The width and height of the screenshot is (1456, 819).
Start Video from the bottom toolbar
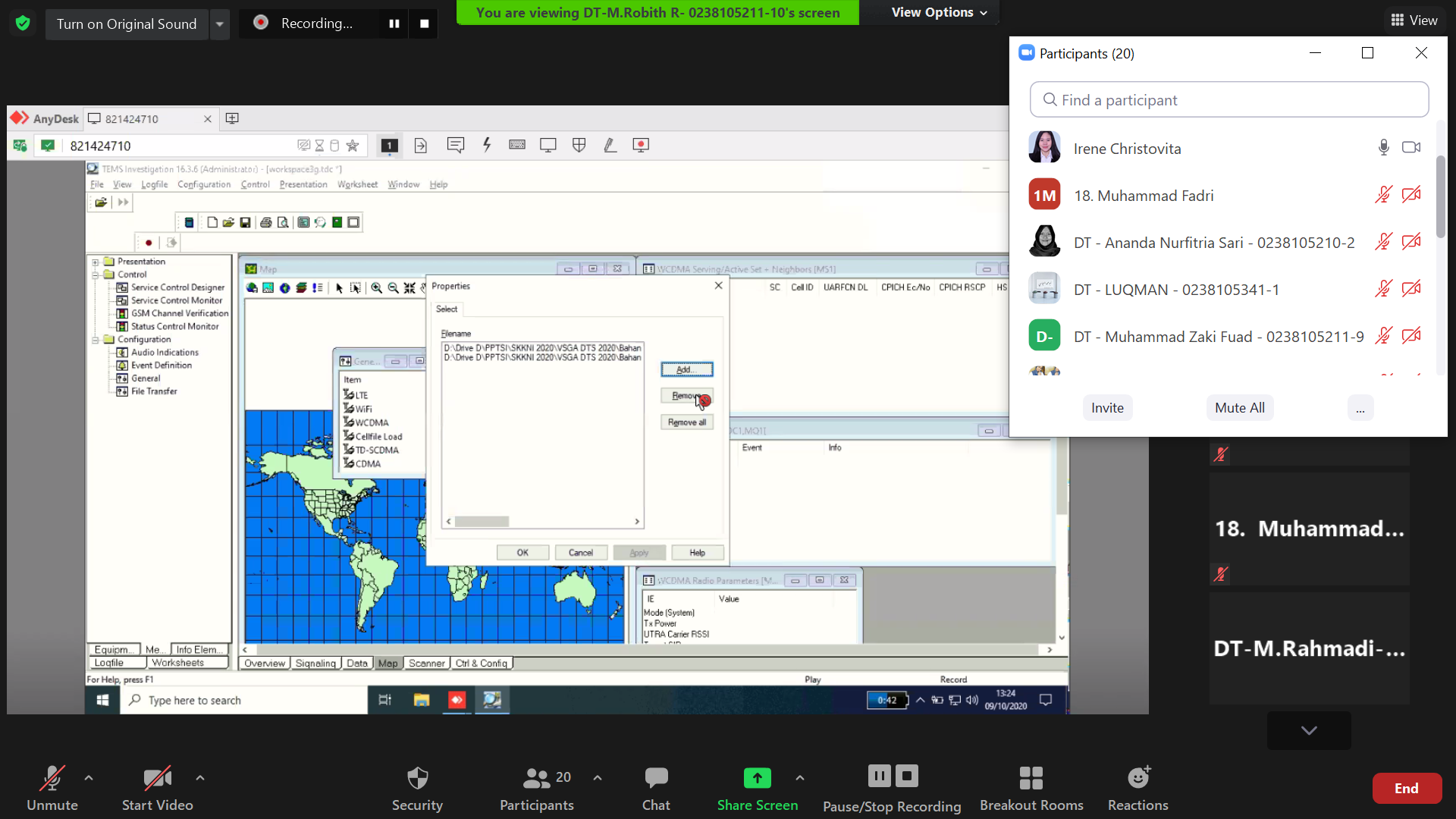(157, 778)
